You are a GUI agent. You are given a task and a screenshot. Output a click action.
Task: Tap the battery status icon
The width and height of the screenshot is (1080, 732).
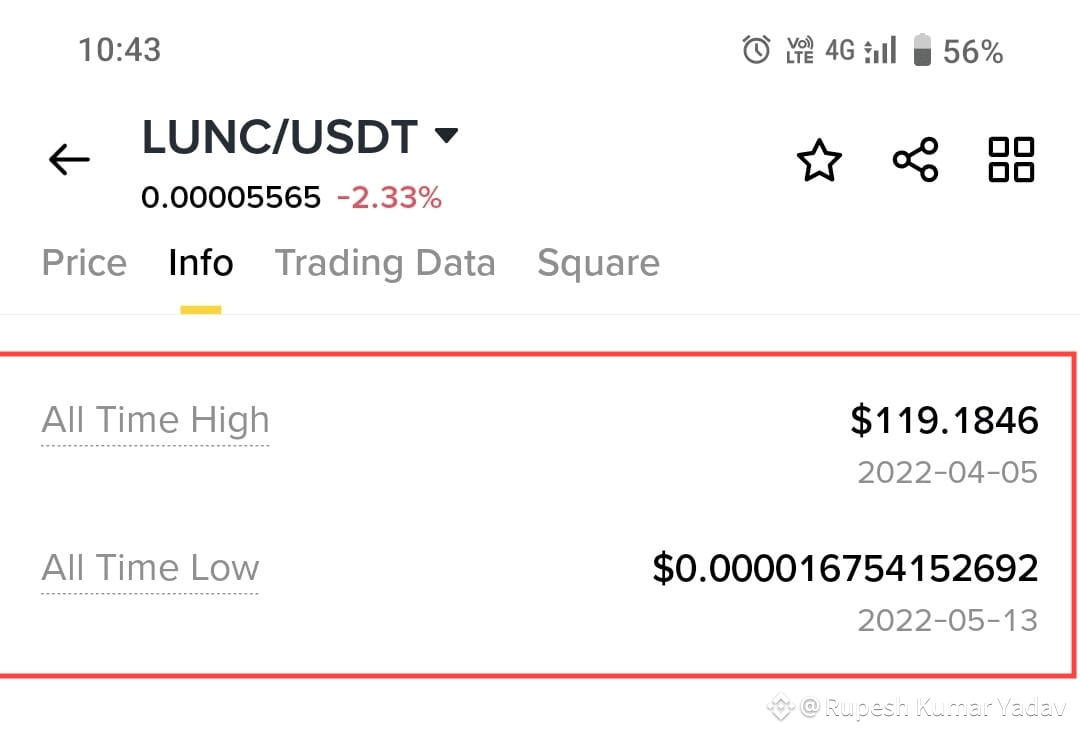tap(922, 50)
